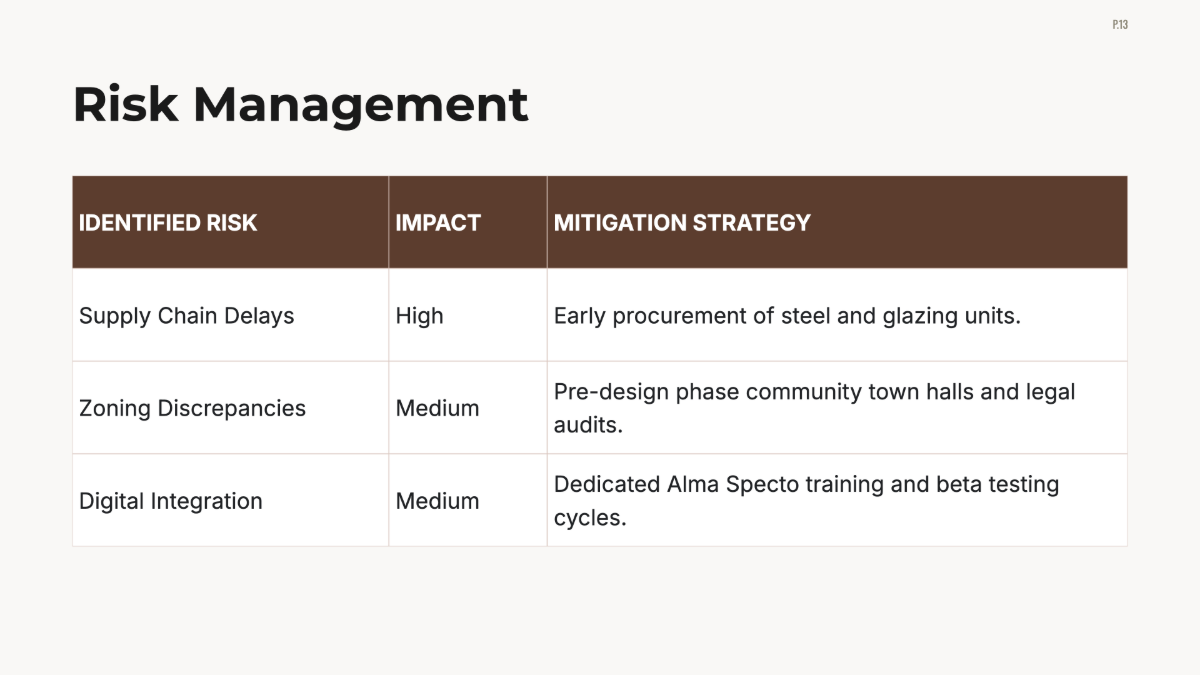Click the word audits in the zoning row
This screenshot has width=1200, height=675.
[588, 424]
